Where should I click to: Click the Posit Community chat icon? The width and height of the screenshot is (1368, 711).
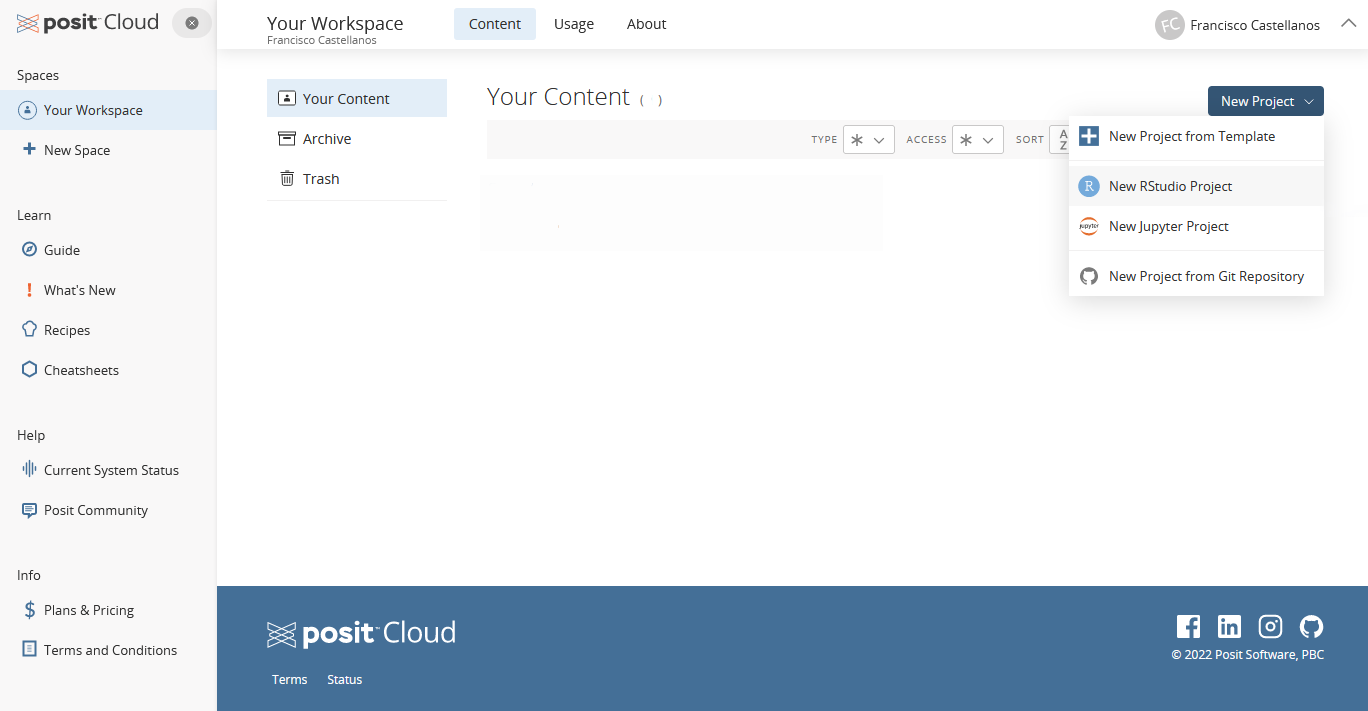click(29, 510)
